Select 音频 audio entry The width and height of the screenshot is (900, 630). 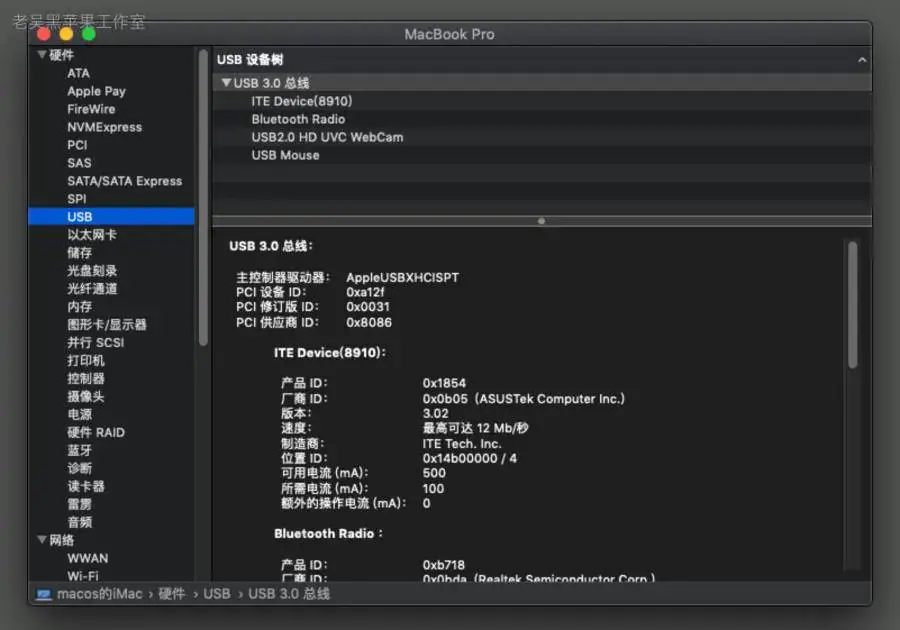[x=79, y=522]
